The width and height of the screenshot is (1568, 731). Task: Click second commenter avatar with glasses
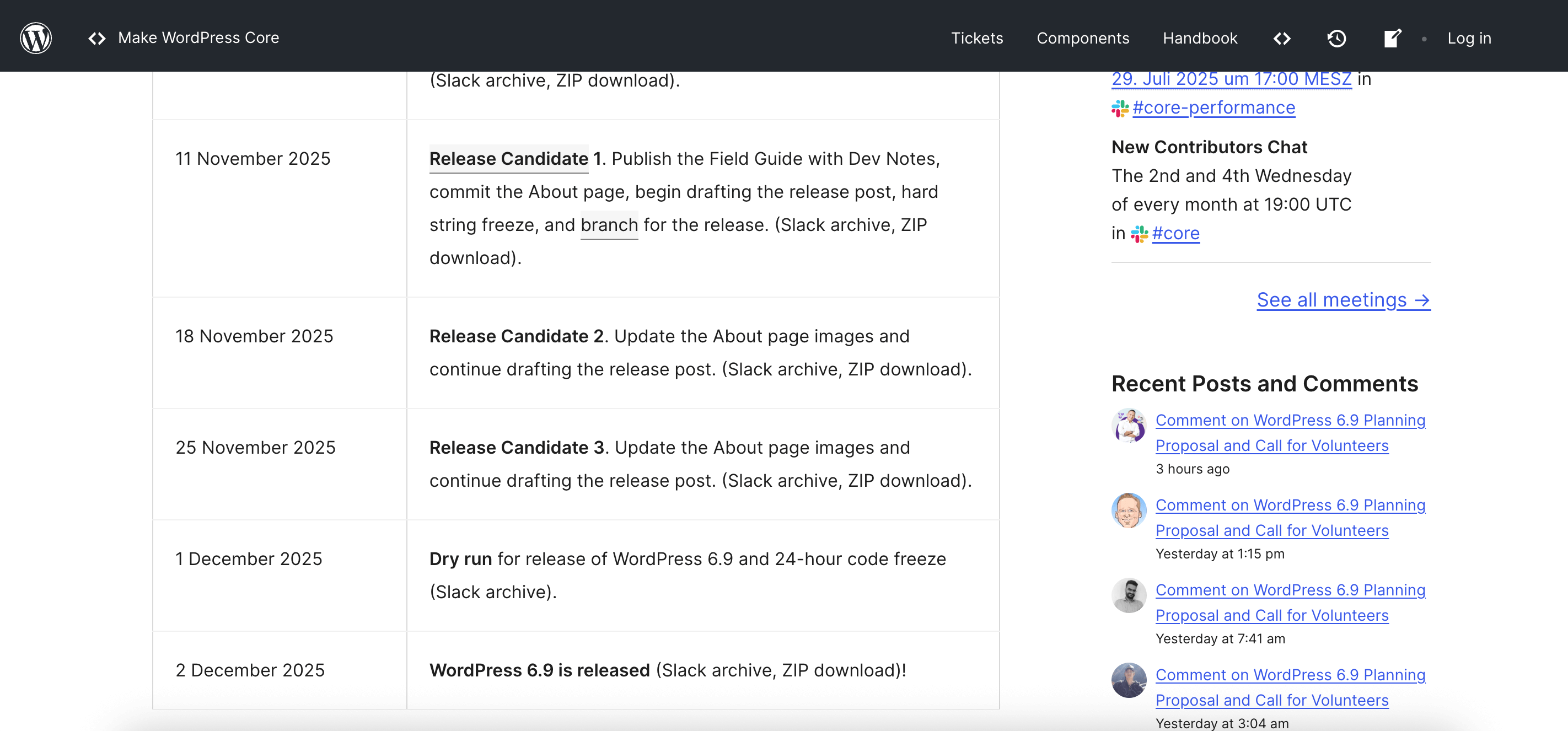[x=1129, y=510]
